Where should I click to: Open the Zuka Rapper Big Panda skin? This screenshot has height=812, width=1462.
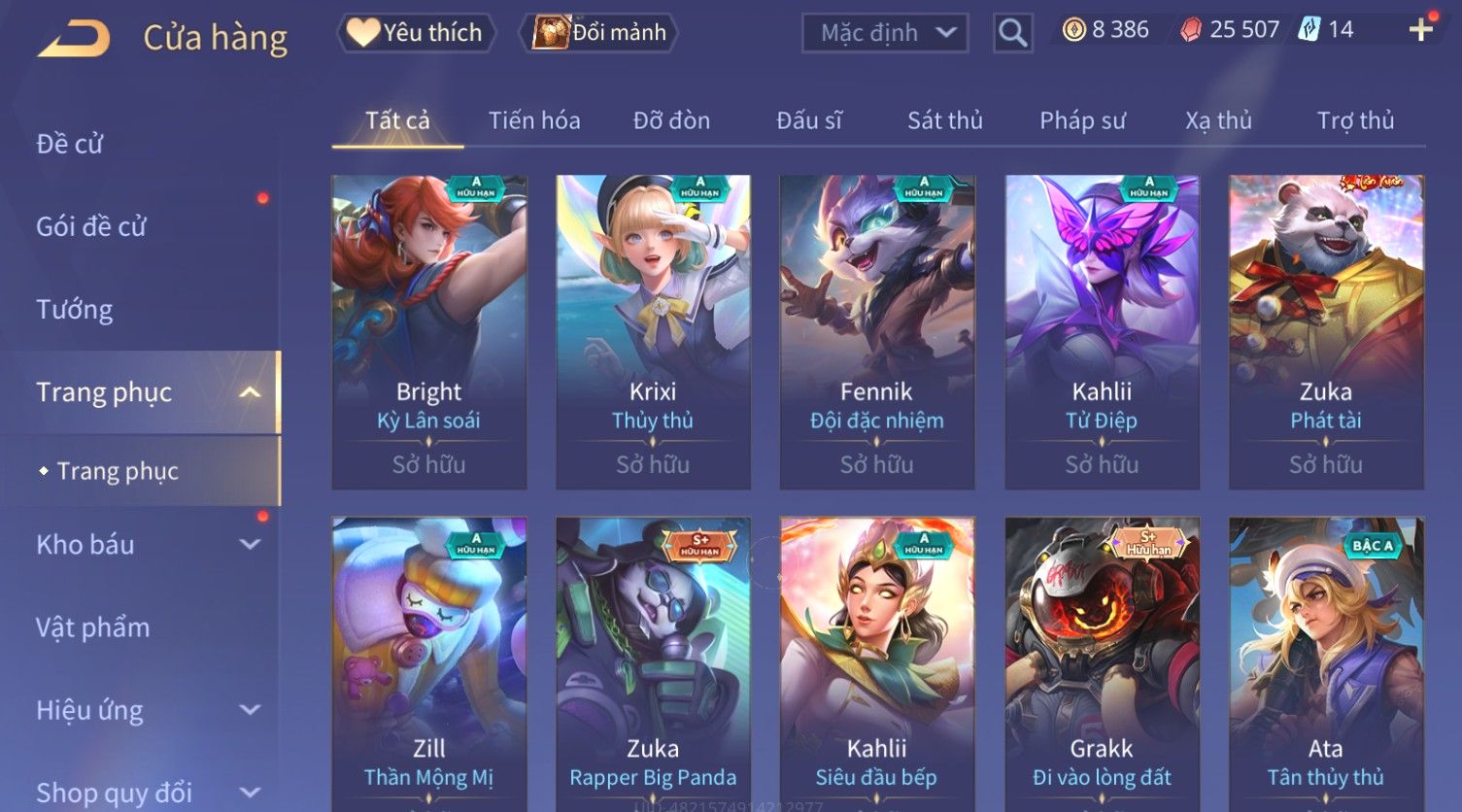653,664
